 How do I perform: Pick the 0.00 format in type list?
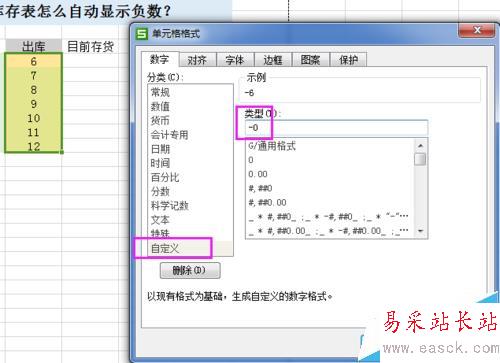(330, 174)
